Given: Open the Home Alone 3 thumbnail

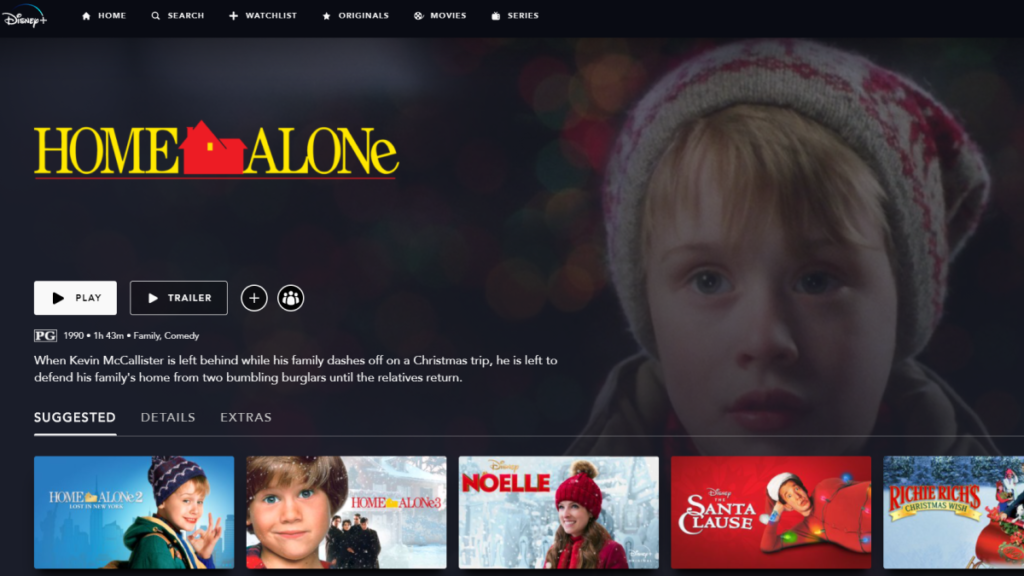Looking at the screenshot, I should [x=346, y=513].
